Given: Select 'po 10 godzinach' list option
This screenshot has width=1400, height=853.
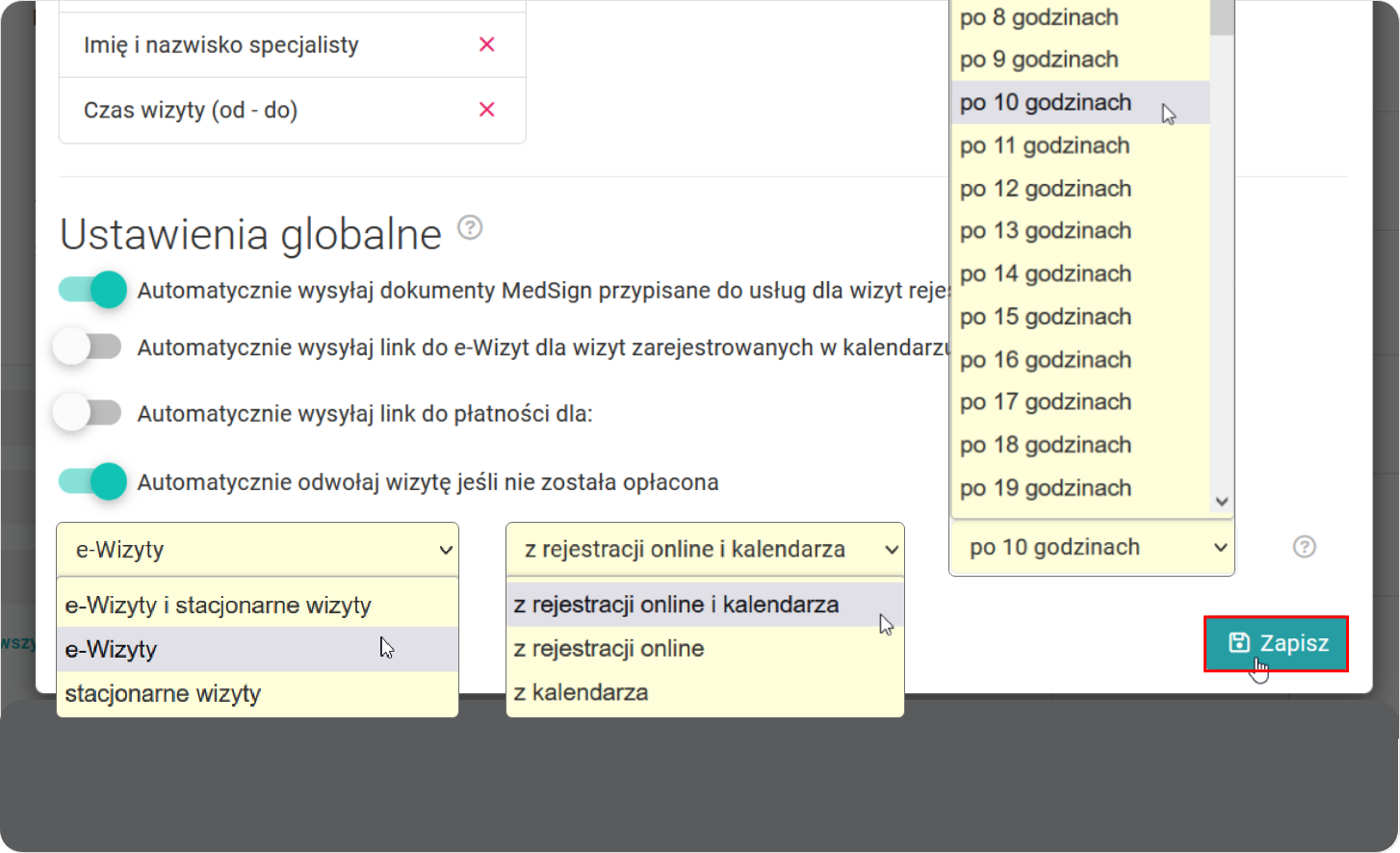Looking at the screenshot, I should [x=1080, y=102].
